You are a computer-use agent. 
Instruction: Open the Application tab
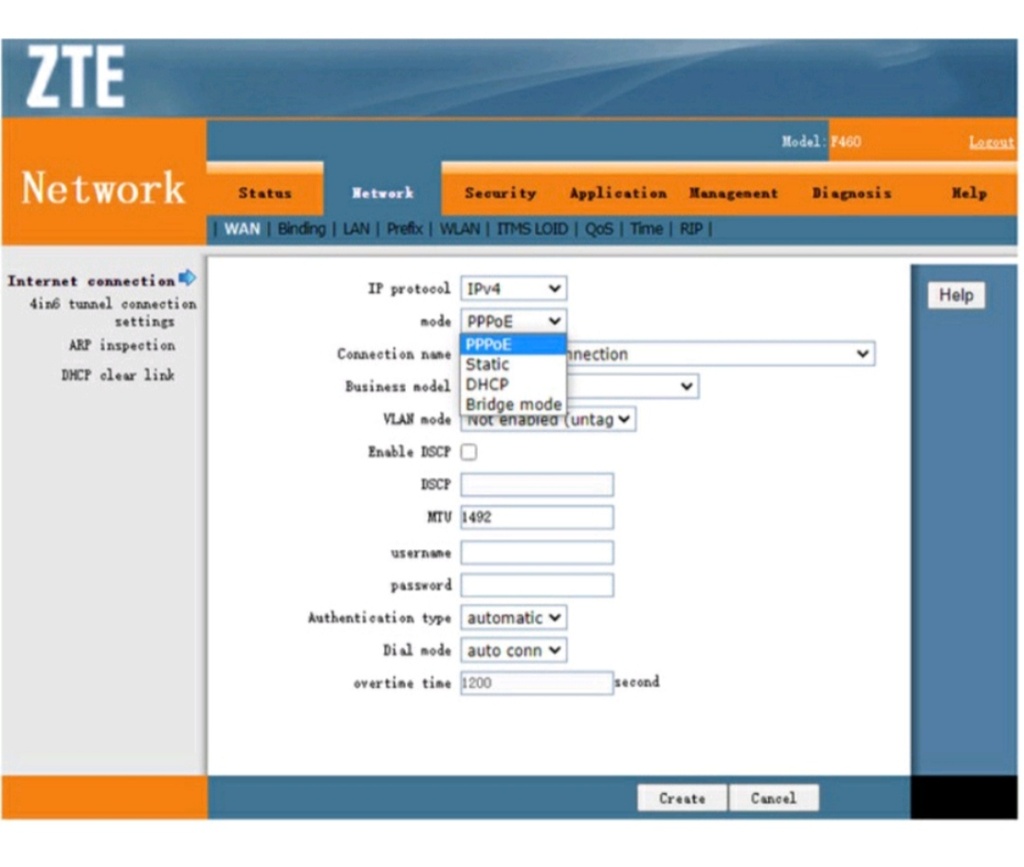(x=618, y=193)
